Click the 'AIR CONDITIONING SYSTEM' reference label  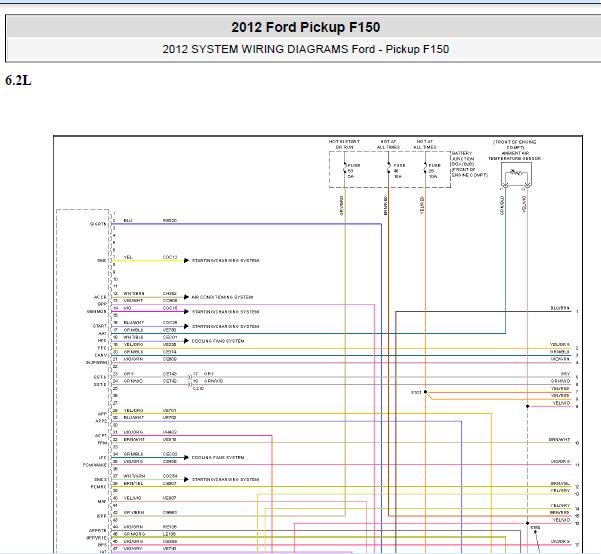click(222, 297)
